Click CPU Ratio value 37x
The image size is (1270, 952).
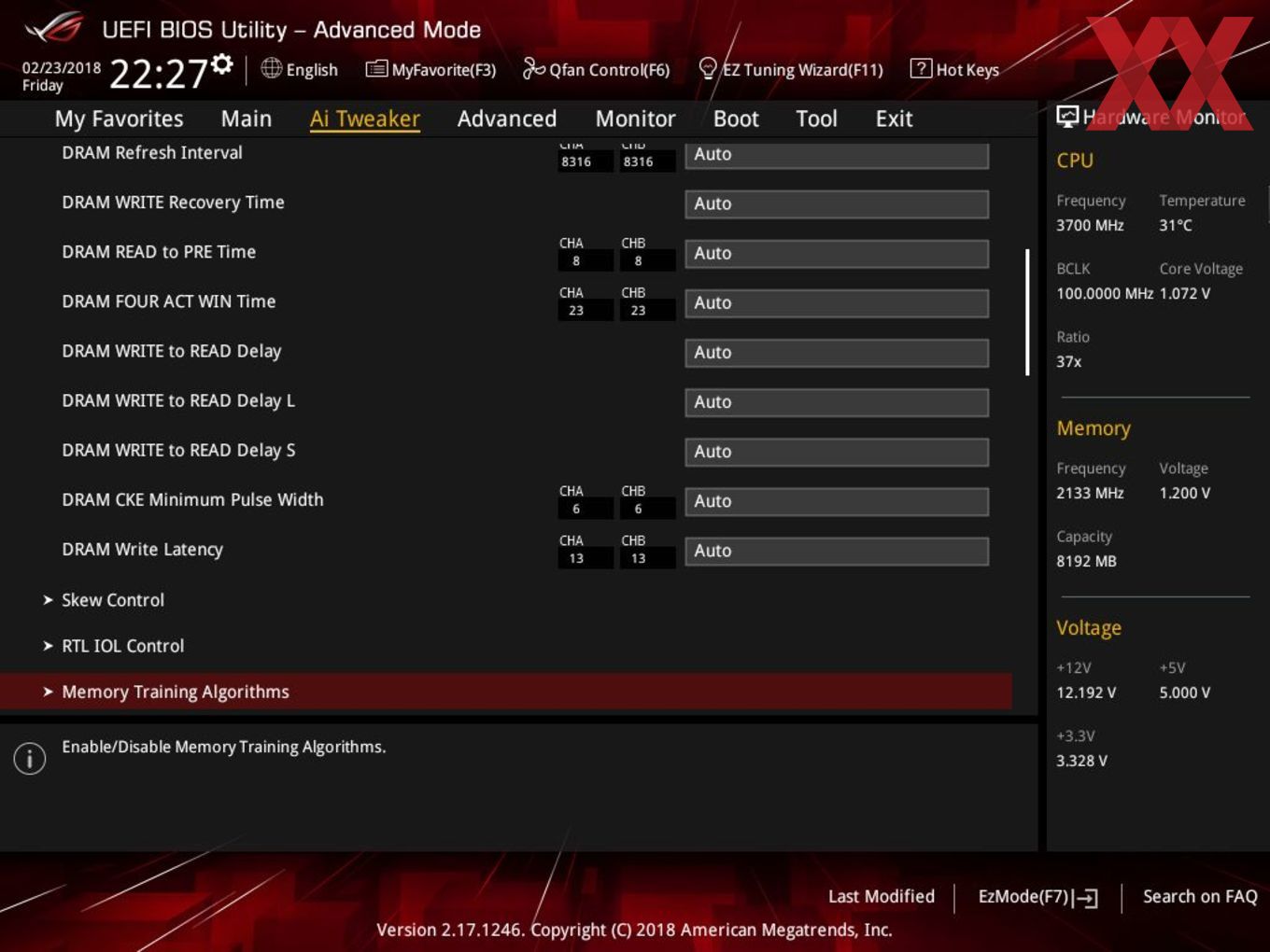pyautogui.click(x=1069, y=361)
